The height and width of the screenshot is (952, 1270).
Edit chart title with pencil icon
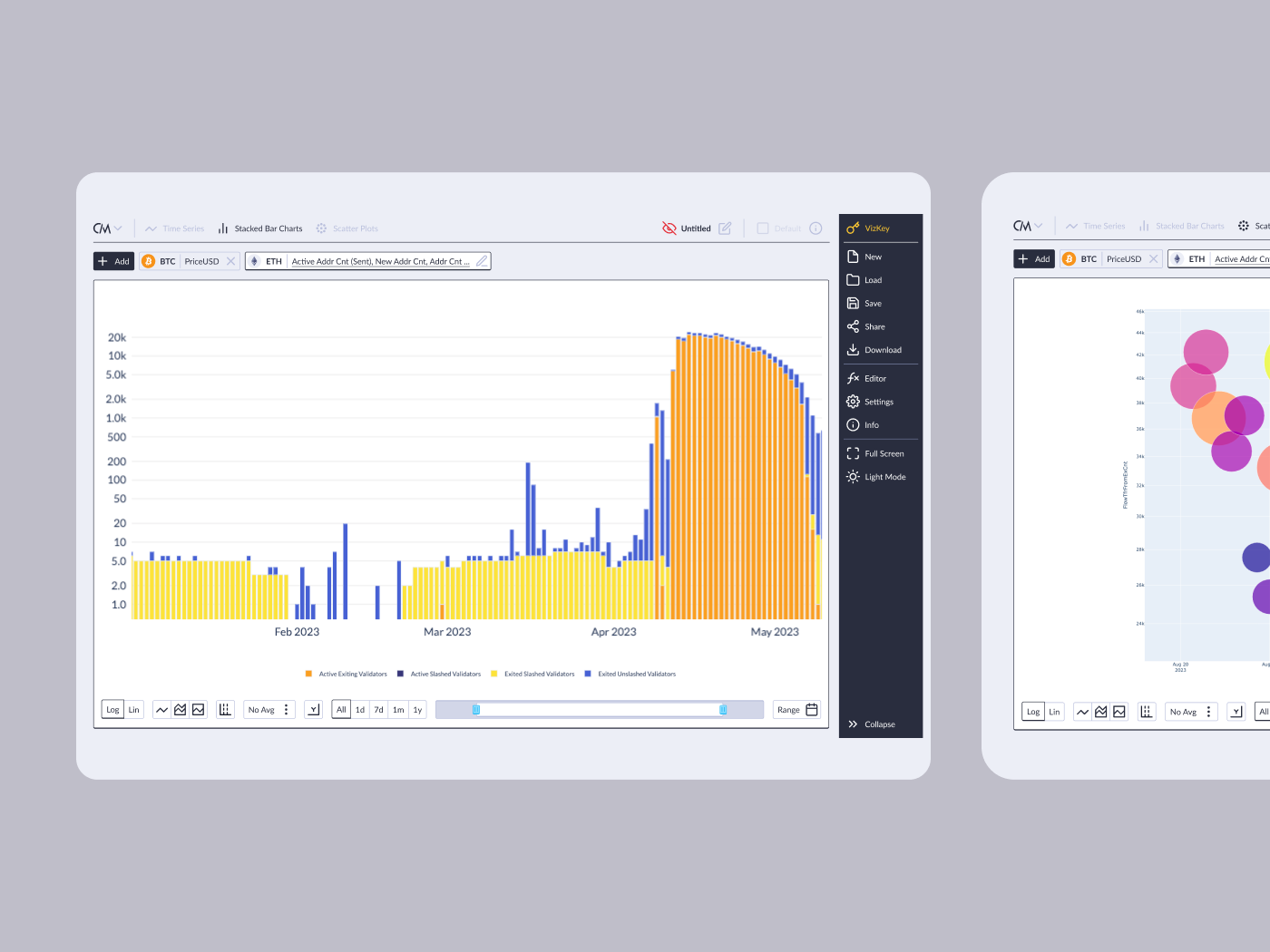725,228
